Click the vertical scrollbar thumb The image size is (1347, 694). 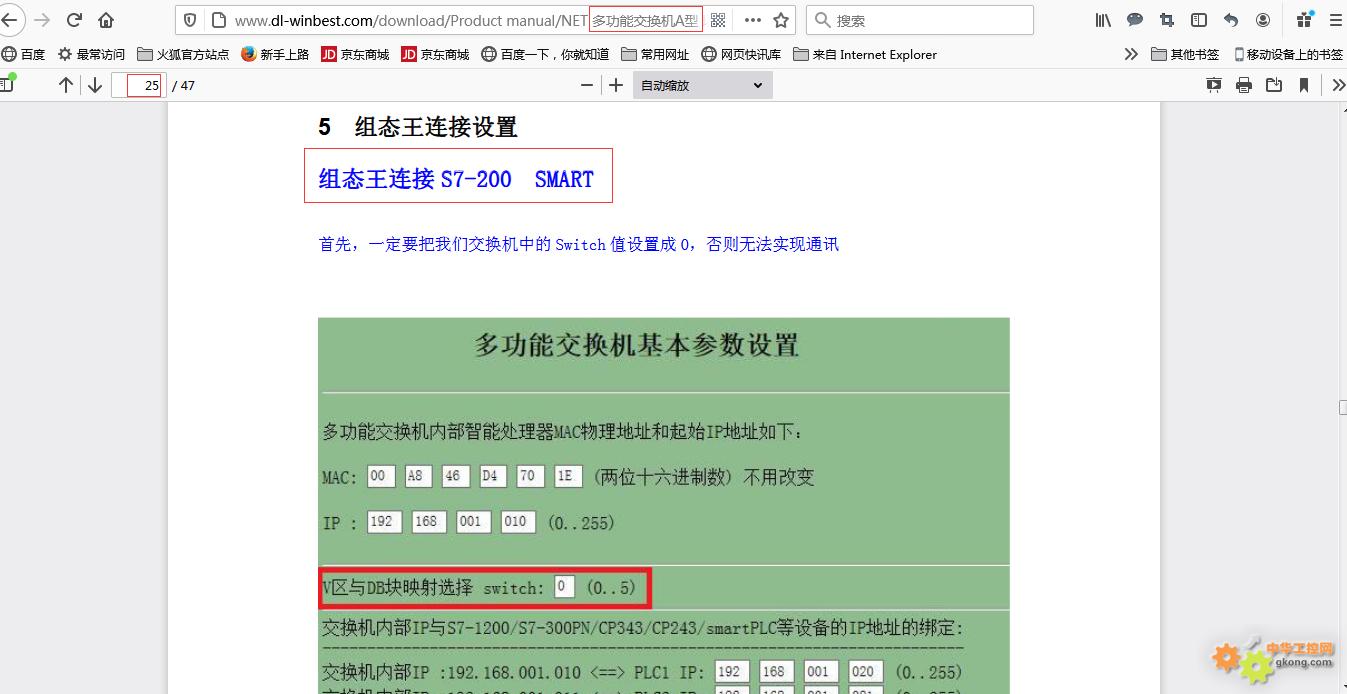coord(1343,407)
